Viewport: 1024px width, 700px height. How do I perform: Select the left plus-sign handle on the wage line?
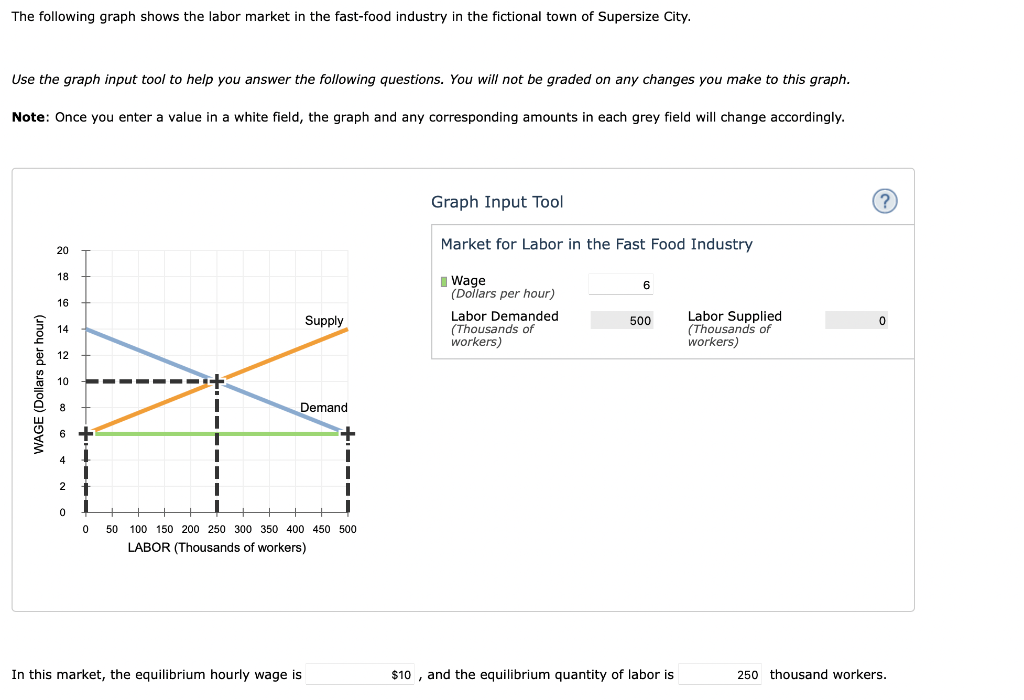(85, 431)
